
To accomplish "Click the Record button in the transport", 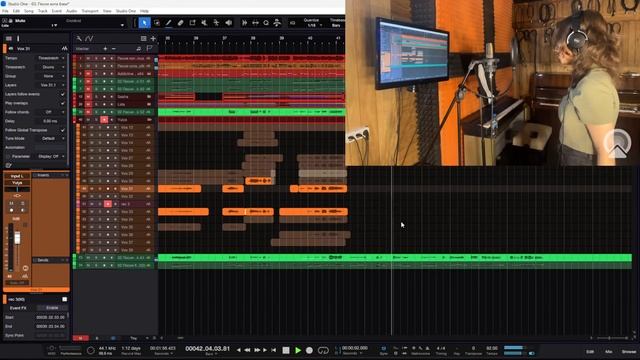I will click(x=309, y=350).
